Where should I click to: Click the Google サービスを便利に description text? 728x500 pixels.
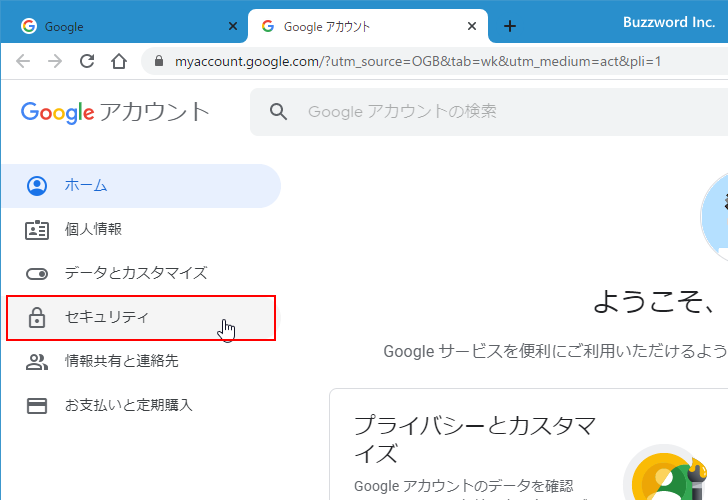pyautogui.click(x=555, y=351)
